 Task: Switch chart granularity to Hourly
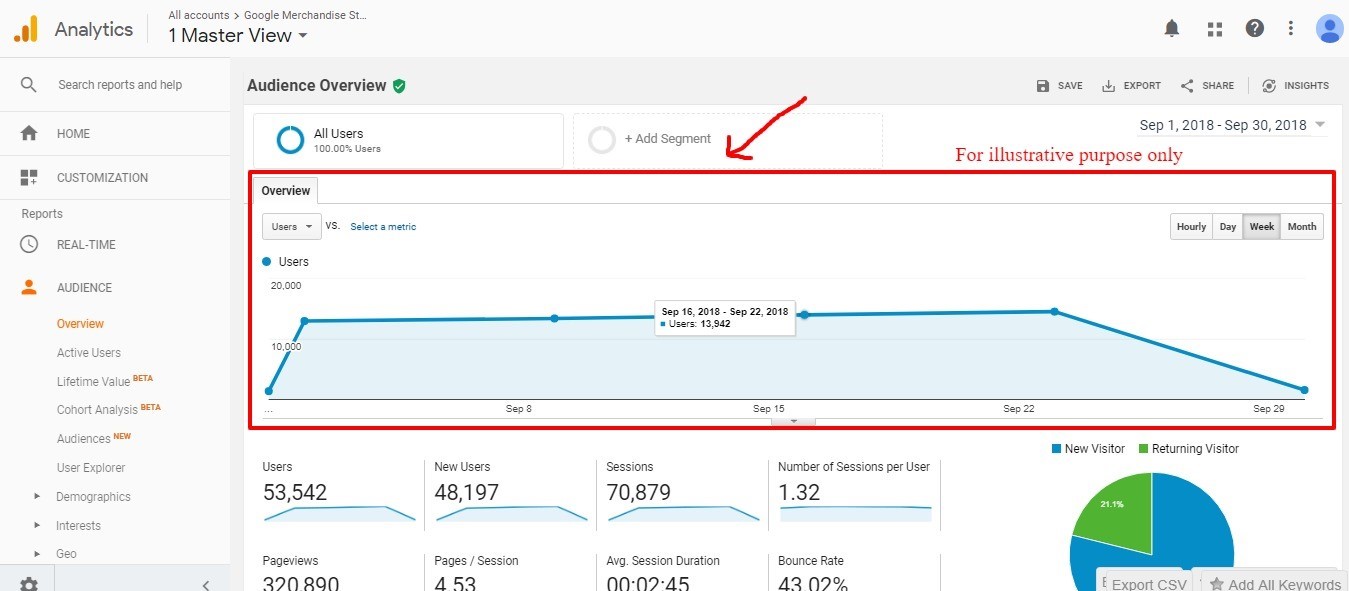[x=1191, y=227]
